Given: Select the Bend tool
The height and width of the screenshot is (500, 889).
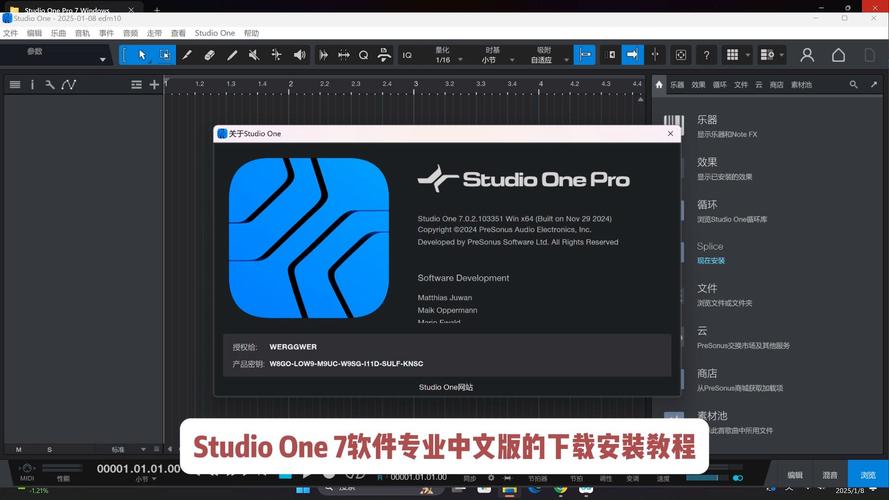Looking at the screenshot, I should pos(276,55).
